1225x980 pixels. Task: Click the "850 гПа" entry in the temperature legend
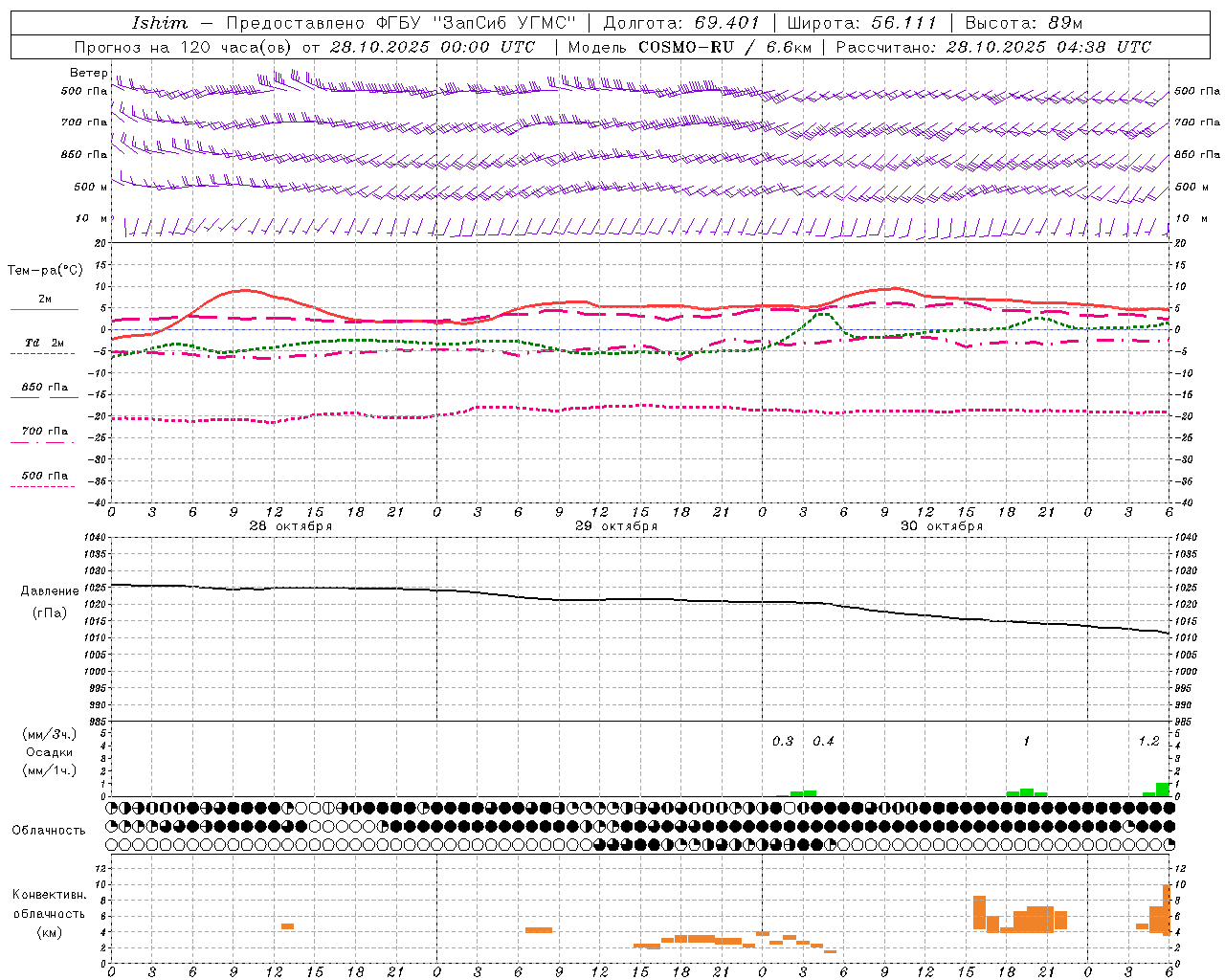pyautogui.click(x=45, y=388)
